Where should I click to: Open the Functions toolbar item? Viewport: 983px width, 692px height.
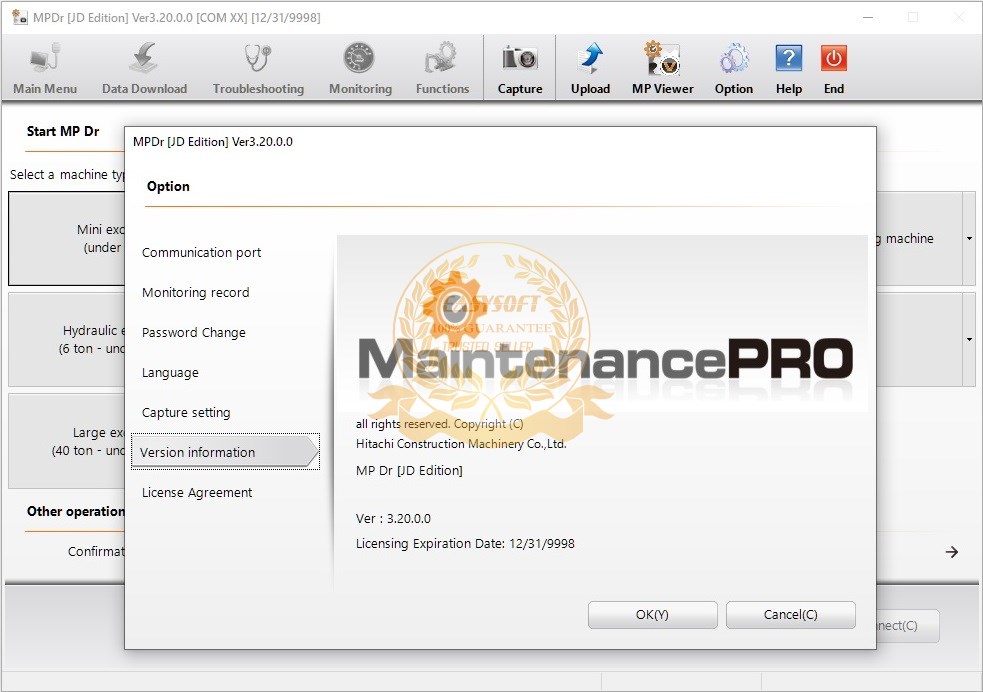coord(442,68)
